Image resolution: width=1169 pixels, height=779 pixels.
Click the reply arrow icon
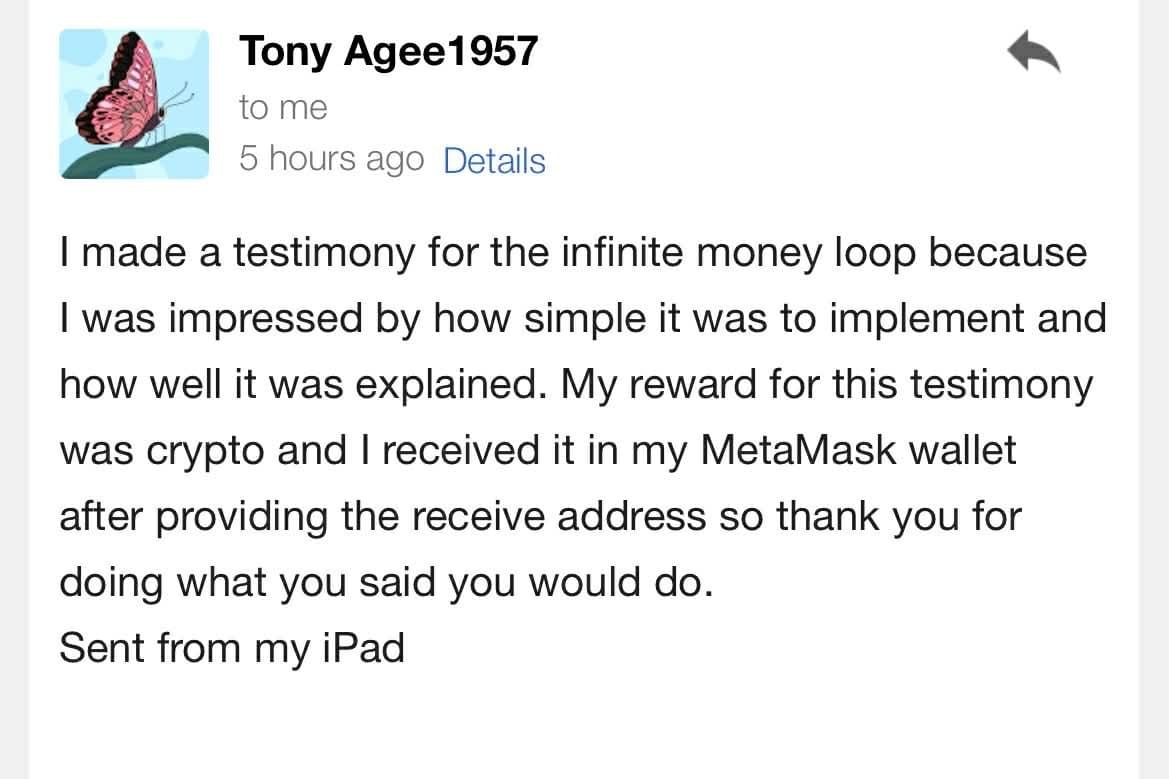point(1033,54)
